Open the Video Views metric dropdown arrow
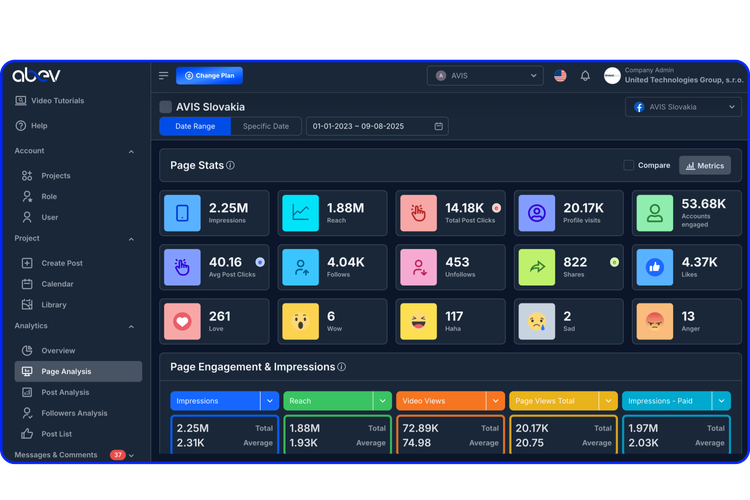The width and height of the screenshot is (750, 500). point(496,401)
